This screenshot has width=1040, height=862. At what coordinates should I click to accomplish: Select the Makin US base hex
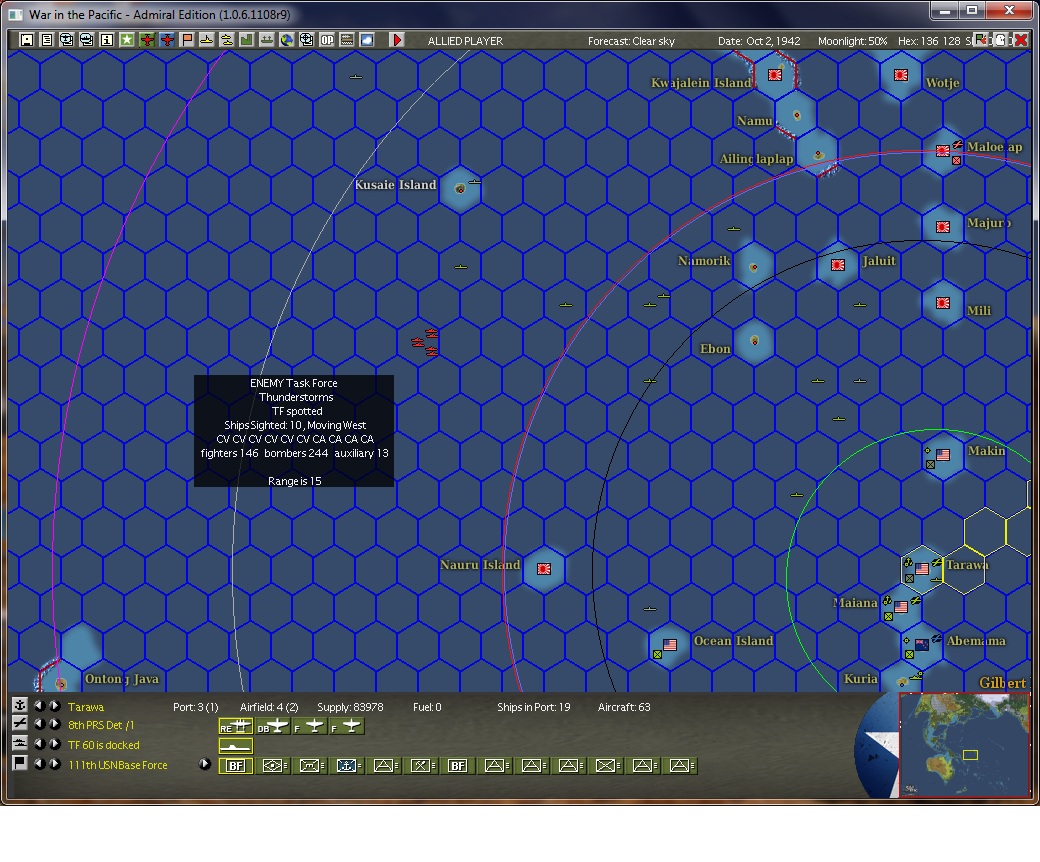click(942, 455)
